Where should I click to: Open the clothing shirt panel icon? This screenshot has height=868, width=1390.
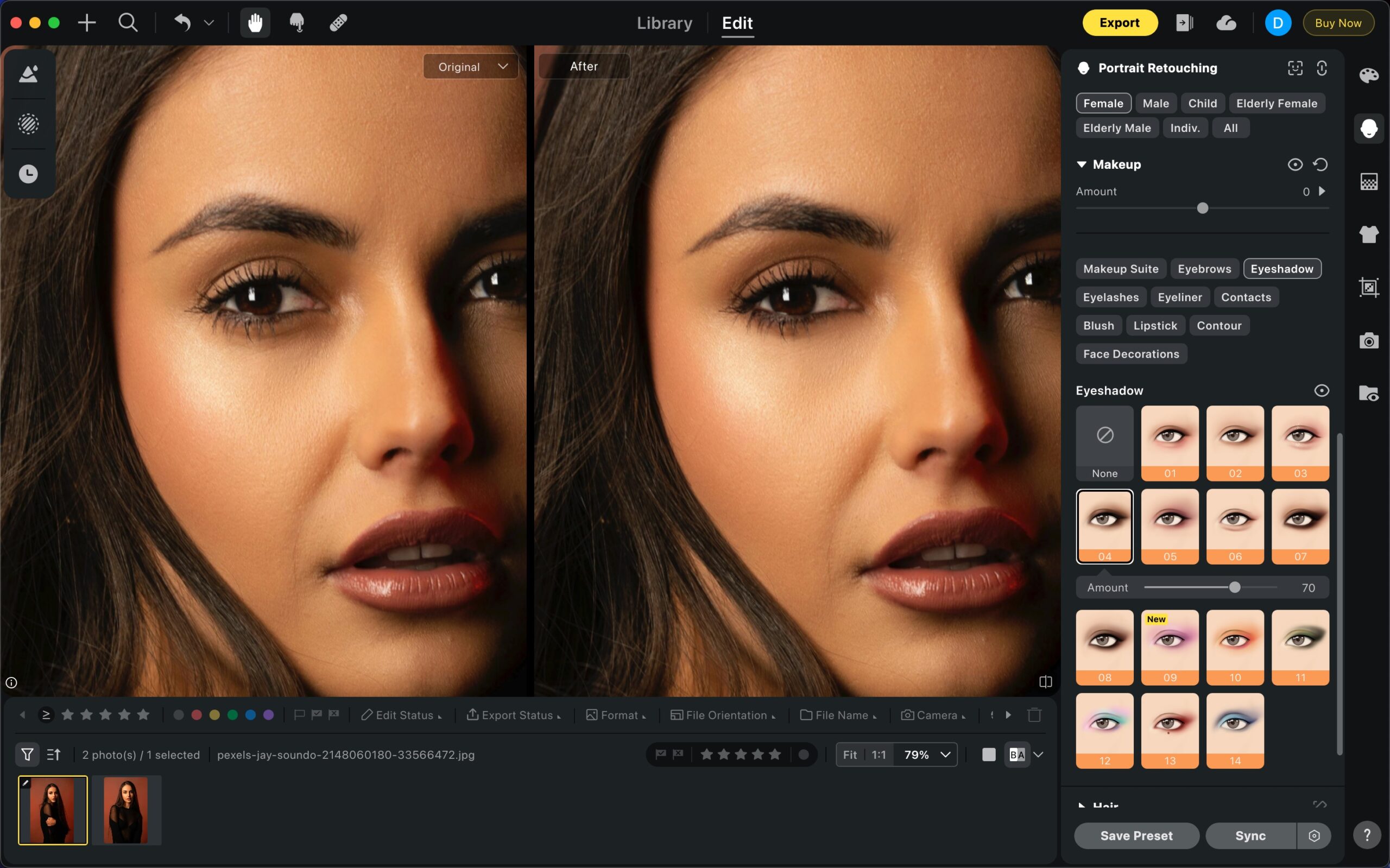[1369, 234]
